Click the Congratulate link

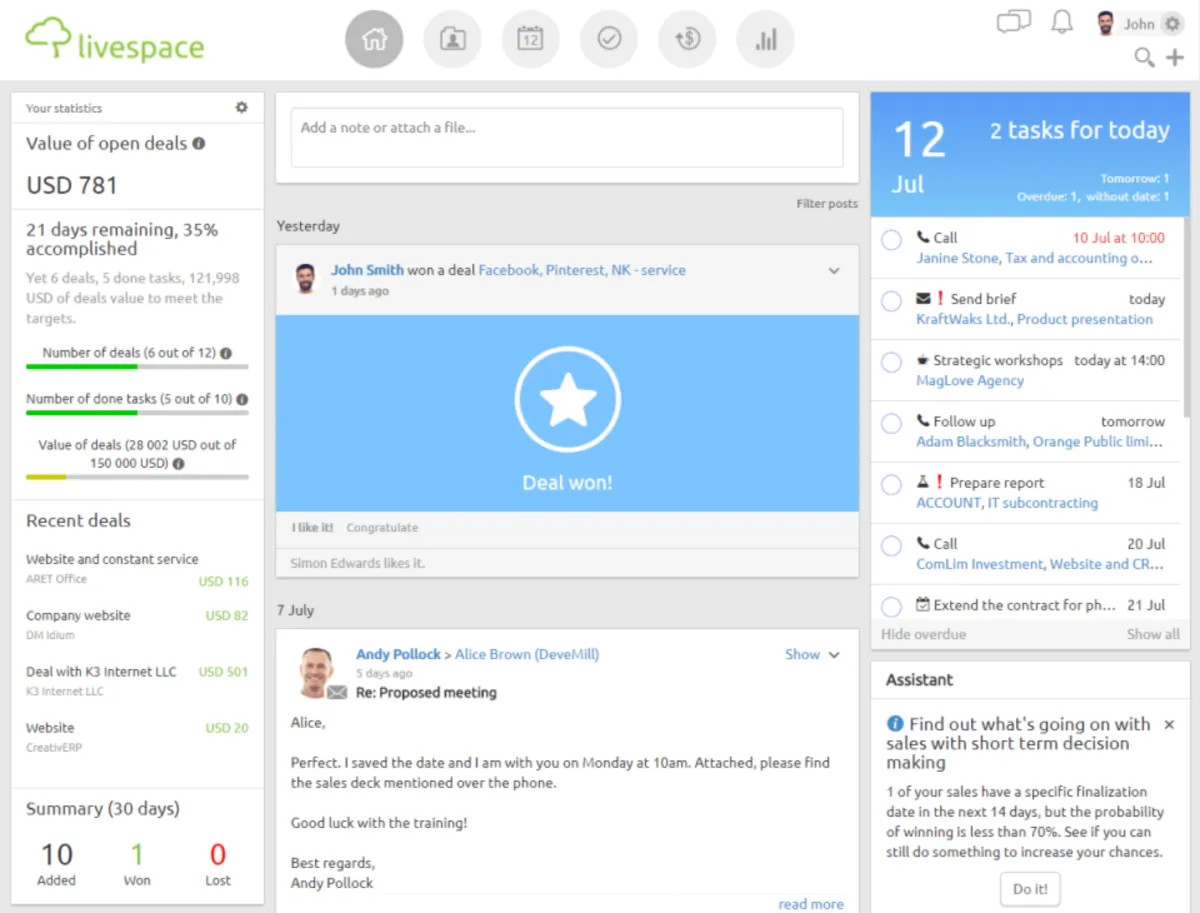382,527
